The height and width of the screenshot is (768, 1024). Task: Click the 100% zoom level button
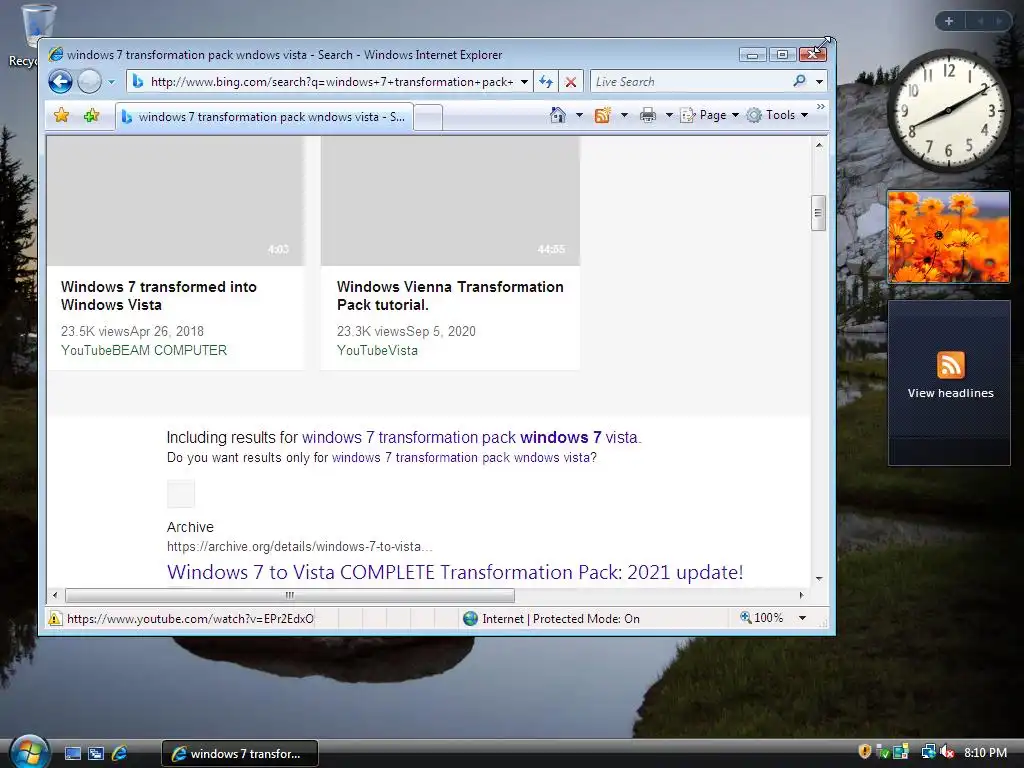[x=761, y=618]
